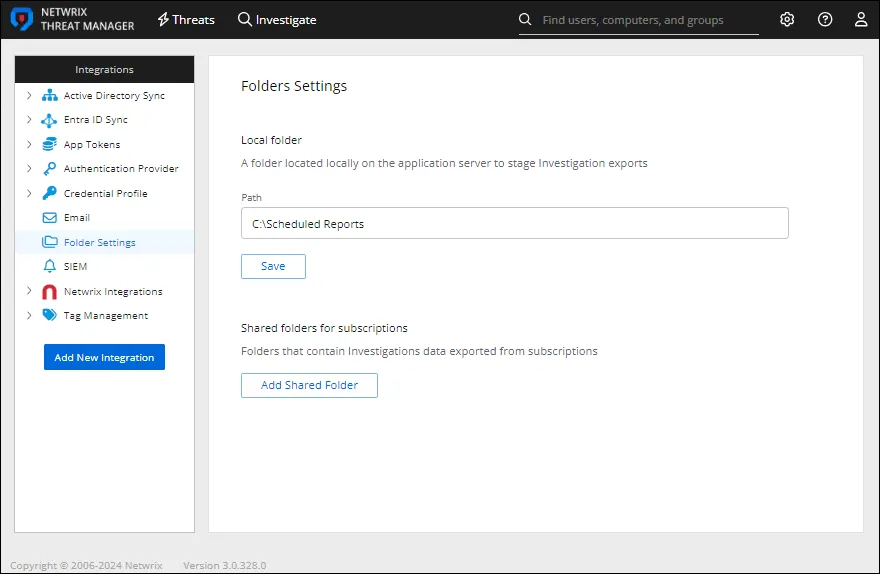Click the local folder Path input field
Image resolution: width=880 pixels, height=574 pixels.
pos(515,223)
